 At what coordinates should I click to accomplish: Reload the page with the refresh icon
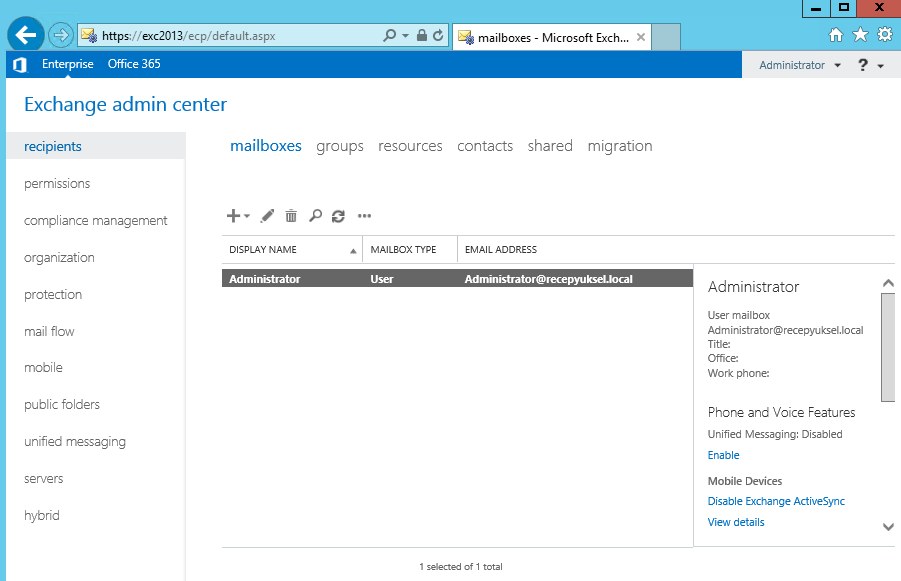click(x=438, y=36)
